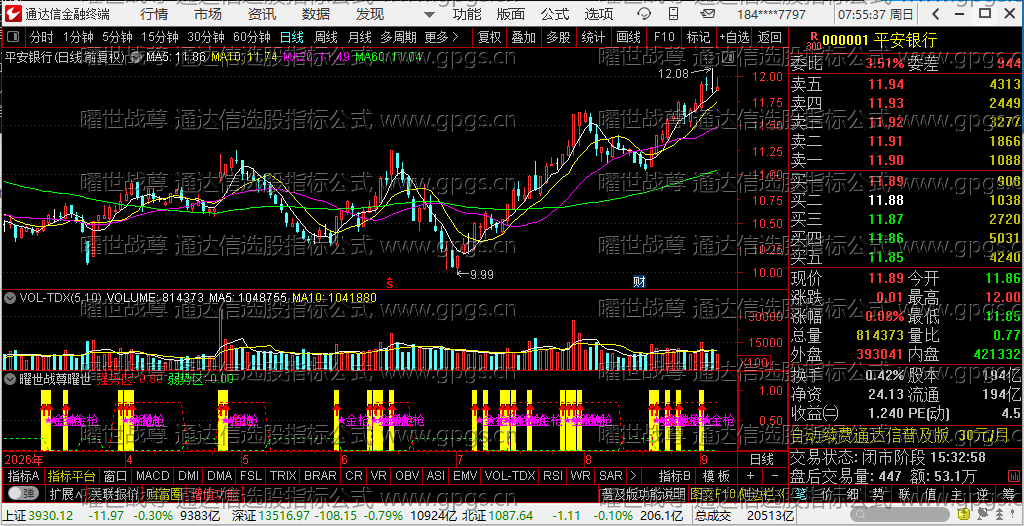Open the 市场 menu
Viewport: 1024px width, 526px height.
(208, 14)
